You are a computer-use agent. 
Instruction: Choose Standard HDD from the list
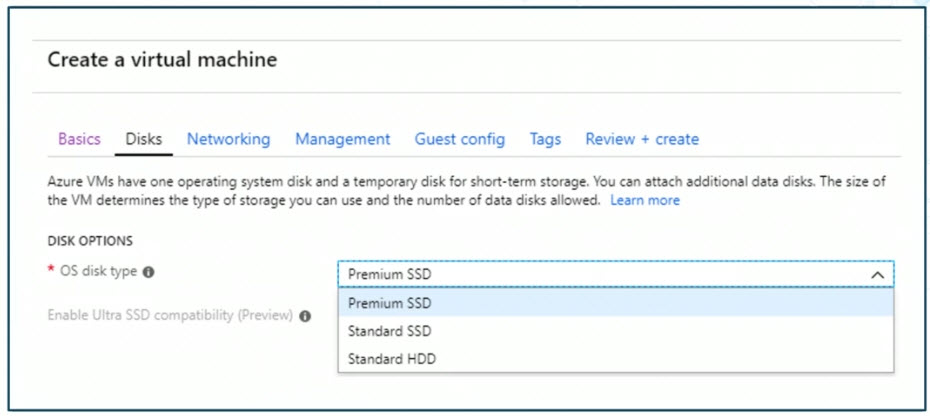(616, 358)
